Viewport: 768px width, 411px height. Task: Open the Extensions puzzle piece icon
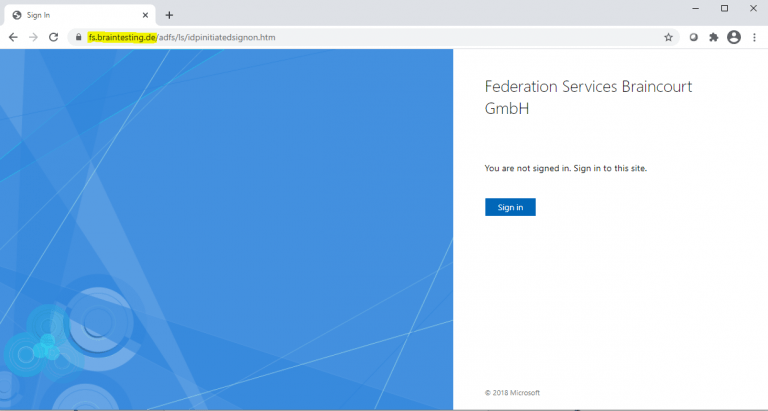714,37
